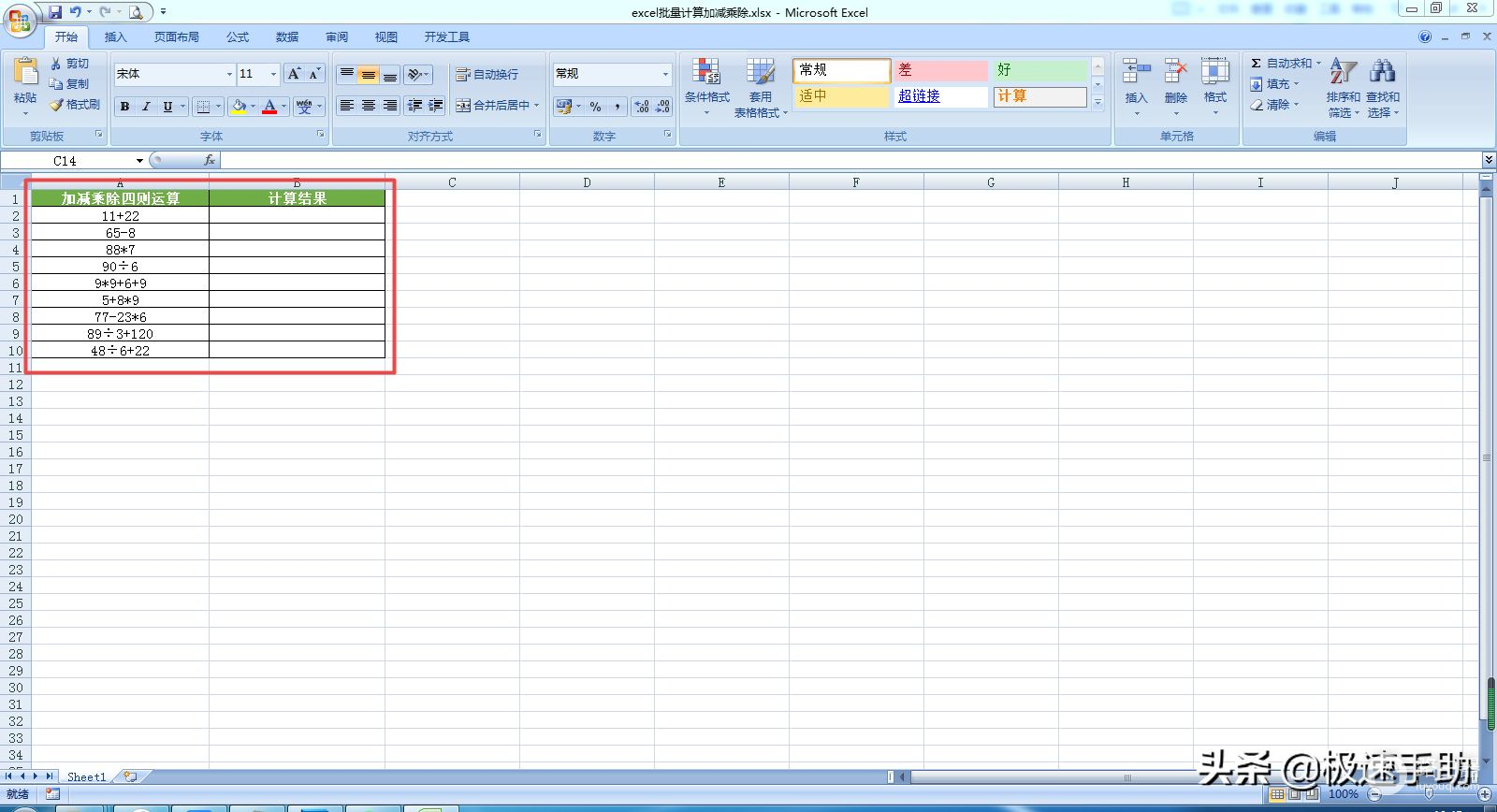Toggle bold formatting
Screen dimensions: 1497x812
(124, 107)
